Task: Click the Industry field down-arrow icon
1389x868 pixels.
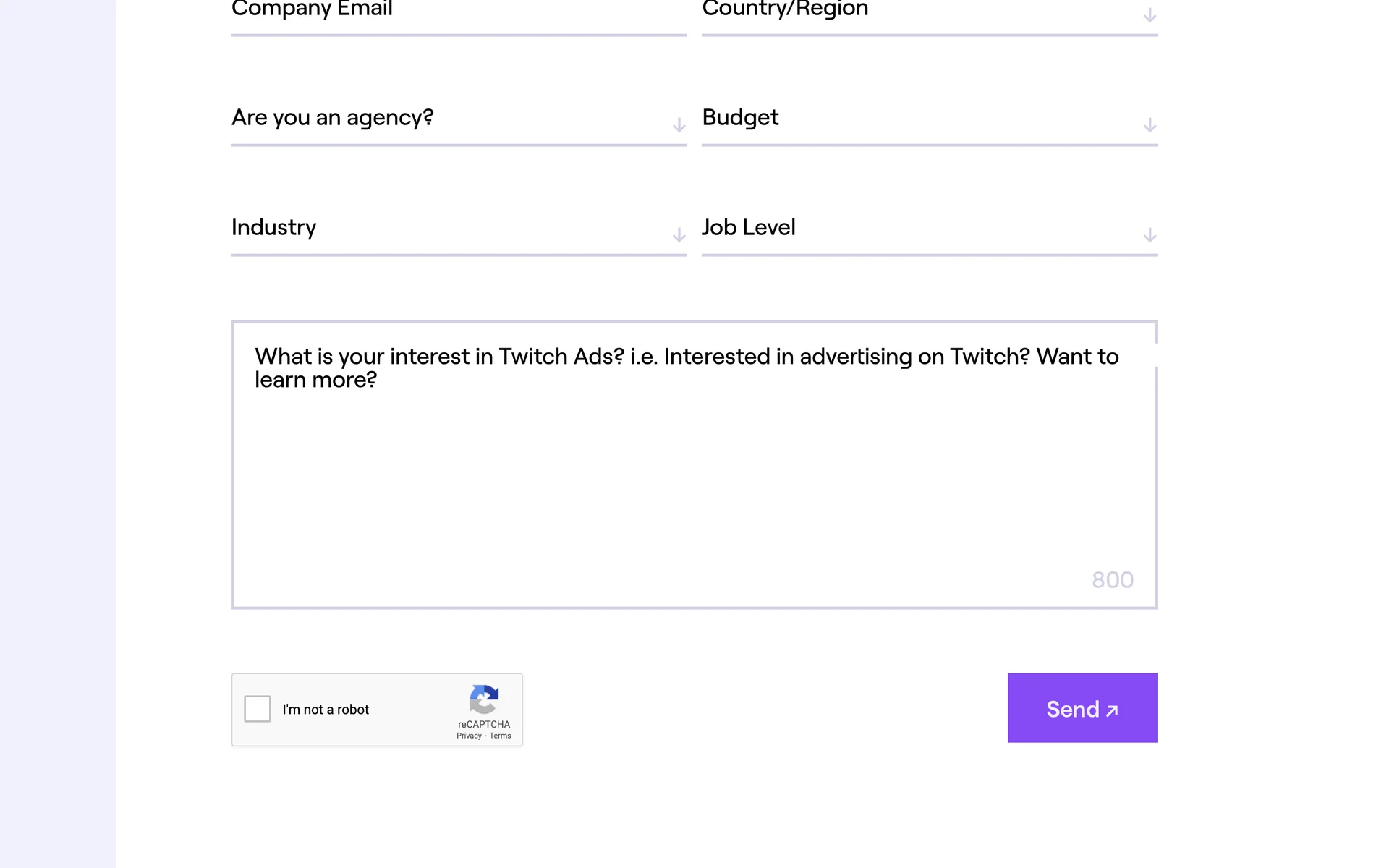Action: tap(679, 235)
